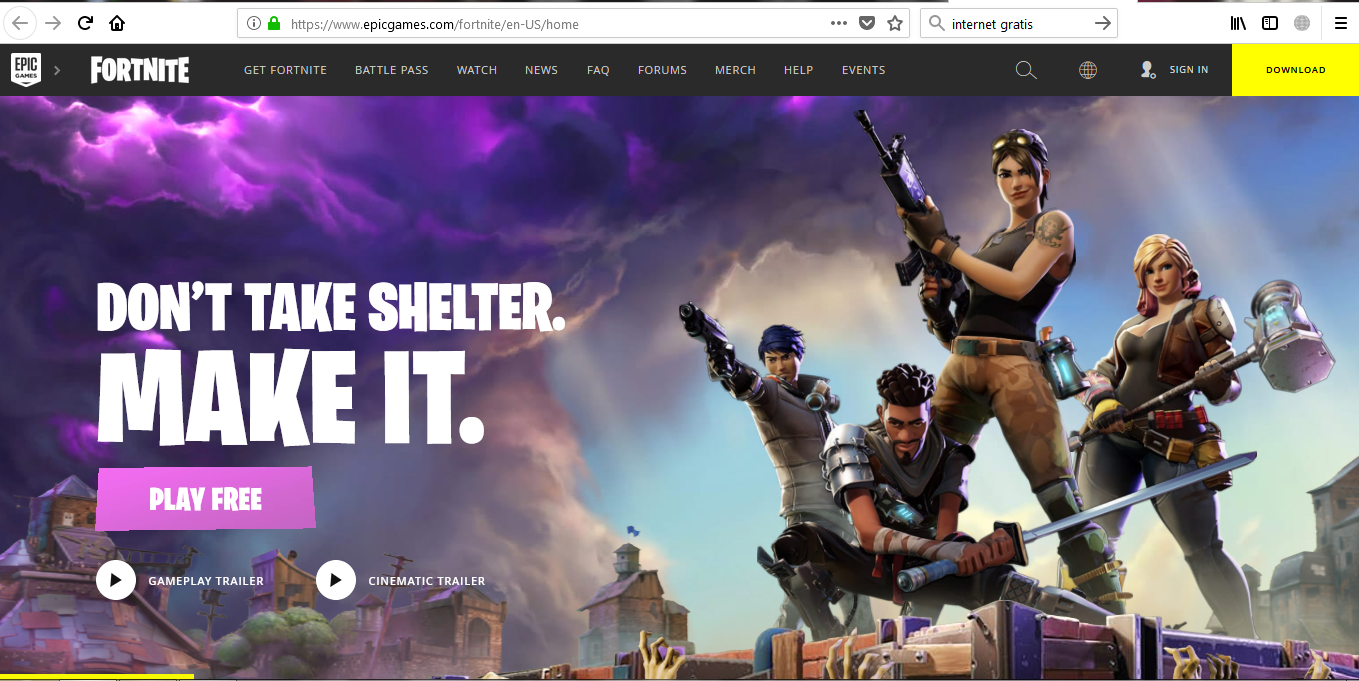The image size is (1359, 681).
Task: Expand the chevron next to Epic Games logo
Action: point(57,70)
